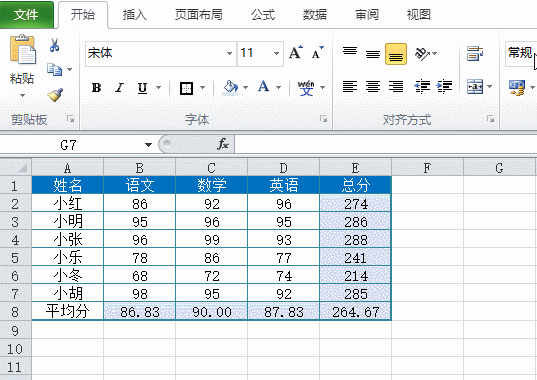Expand the font color palette arrow

[x=278, y=88]
